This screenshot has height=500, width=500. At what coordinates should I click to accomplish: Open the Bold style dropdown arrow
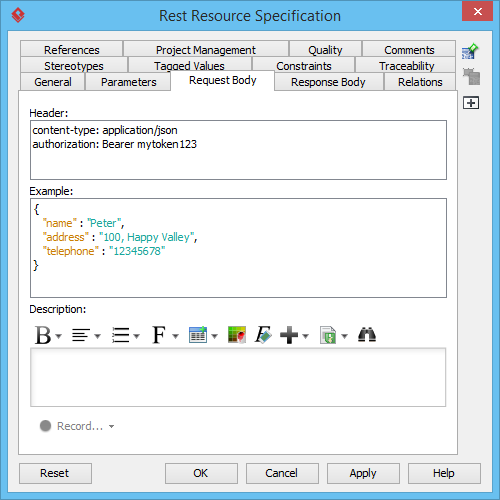click(59, 336)
